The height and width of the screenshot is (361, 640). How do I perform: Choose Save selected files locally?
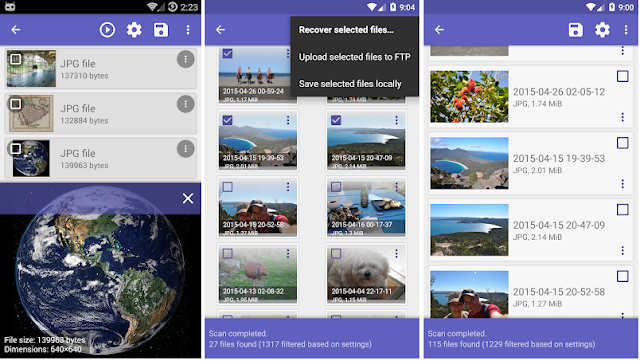pyautogui.click(x=350, y=84)
